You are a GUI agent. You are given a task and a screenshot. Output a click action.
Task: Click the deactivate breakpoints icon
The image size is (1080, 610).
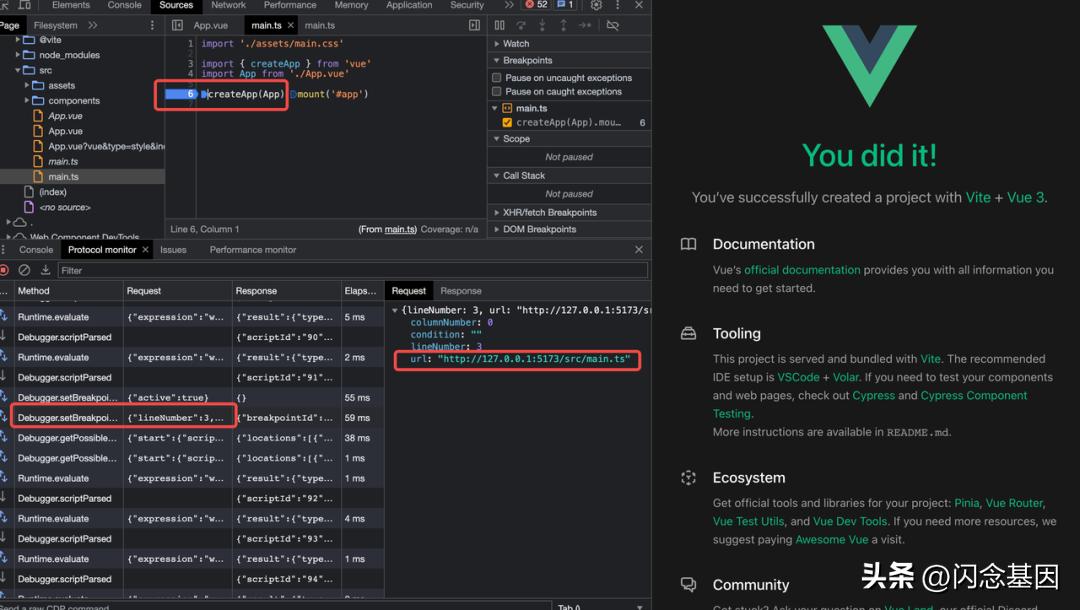[x=613, y=25]
